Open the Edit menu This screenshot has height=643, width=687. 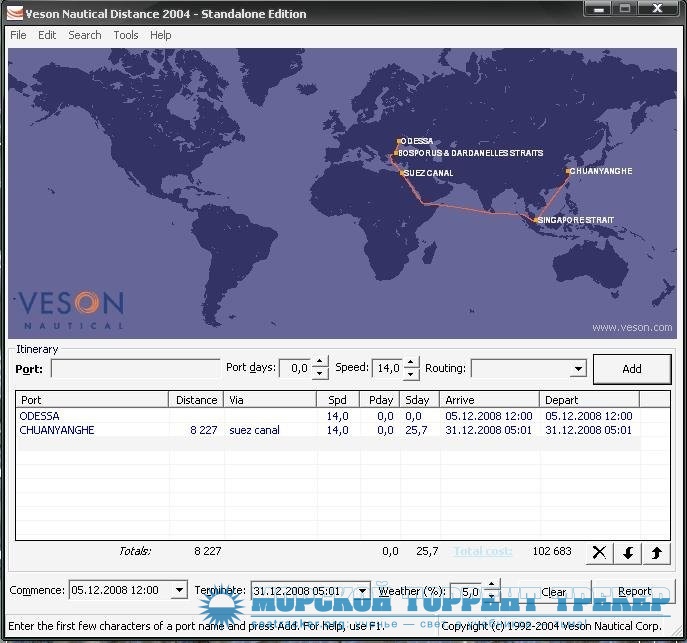coord(47,35)
